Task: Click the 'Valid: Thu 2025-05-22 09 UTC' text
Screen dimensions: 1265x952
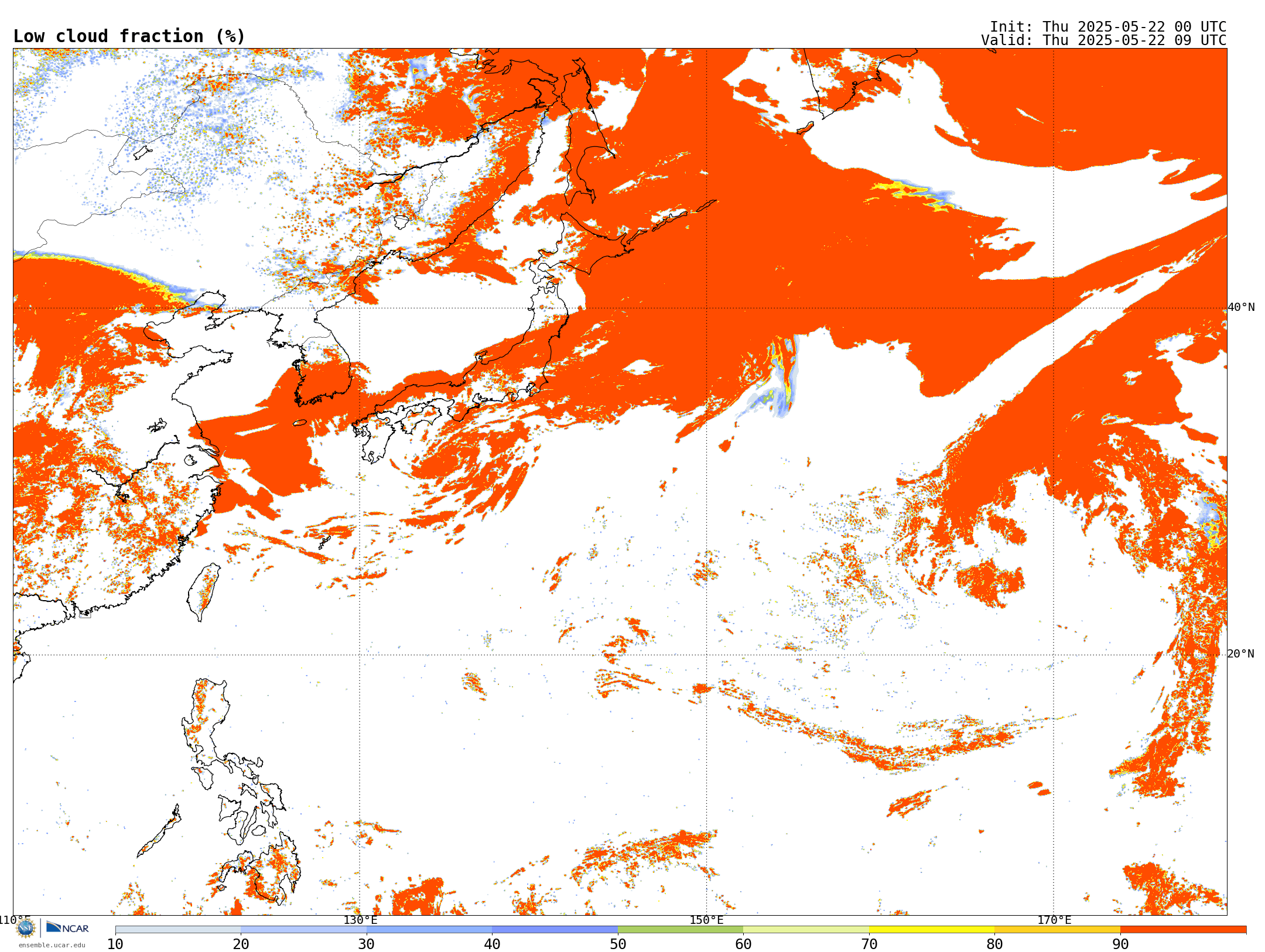Action: tap(1104, 40)
